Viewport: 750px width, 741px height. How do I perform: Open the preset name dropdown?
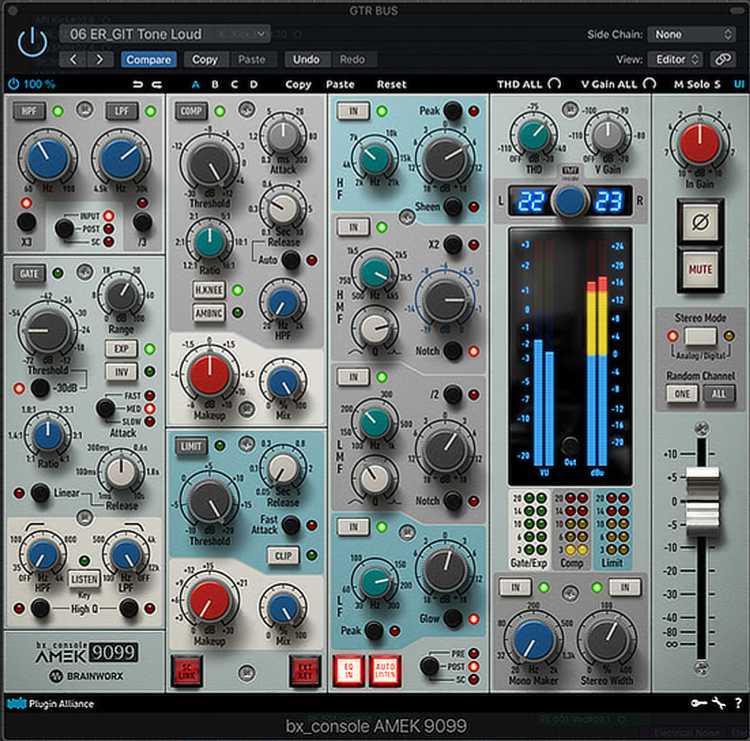[165, 34]
